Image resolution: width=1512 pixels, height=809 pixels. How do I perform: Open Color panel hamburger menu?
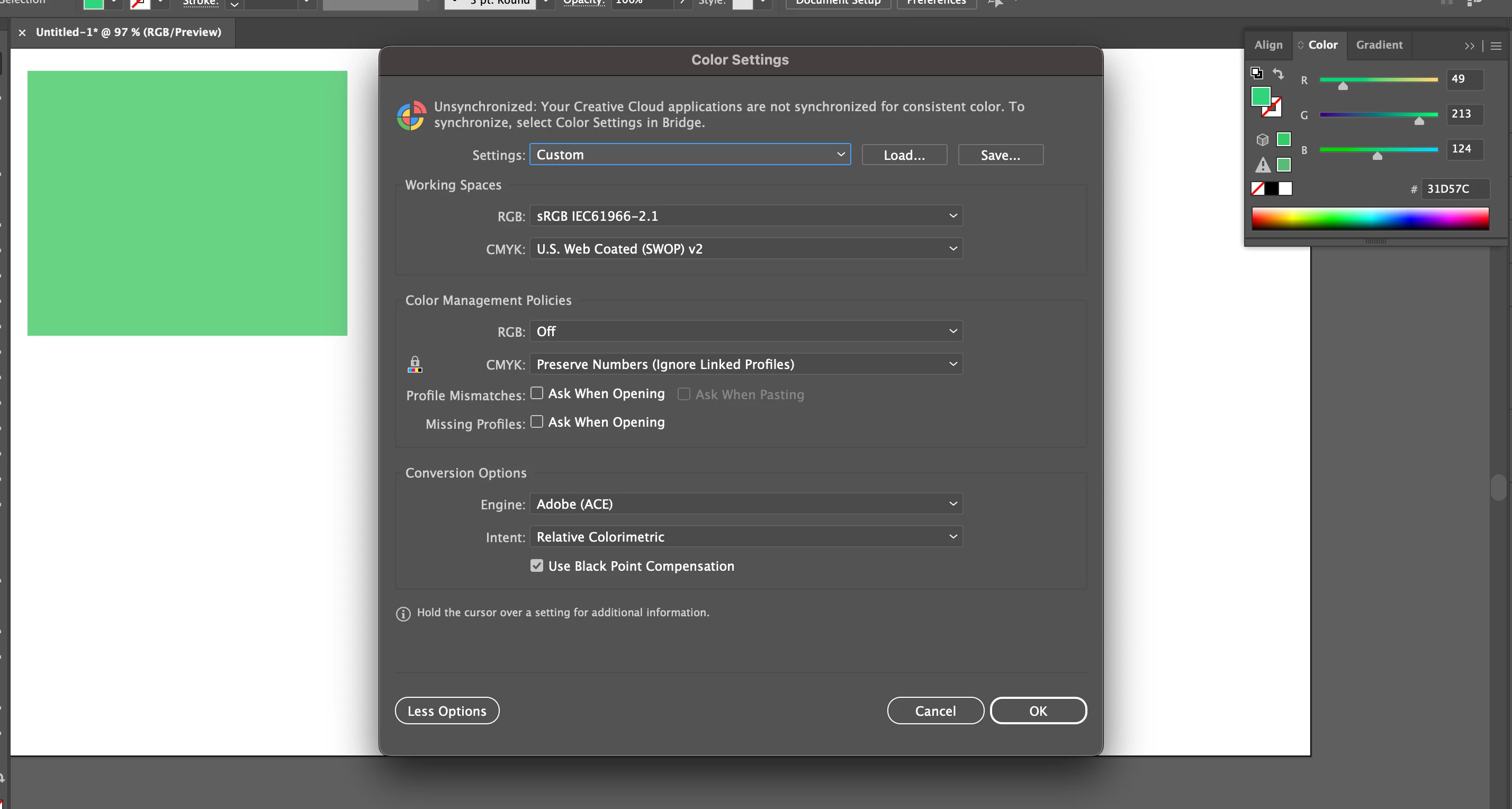pos(1496,46)
